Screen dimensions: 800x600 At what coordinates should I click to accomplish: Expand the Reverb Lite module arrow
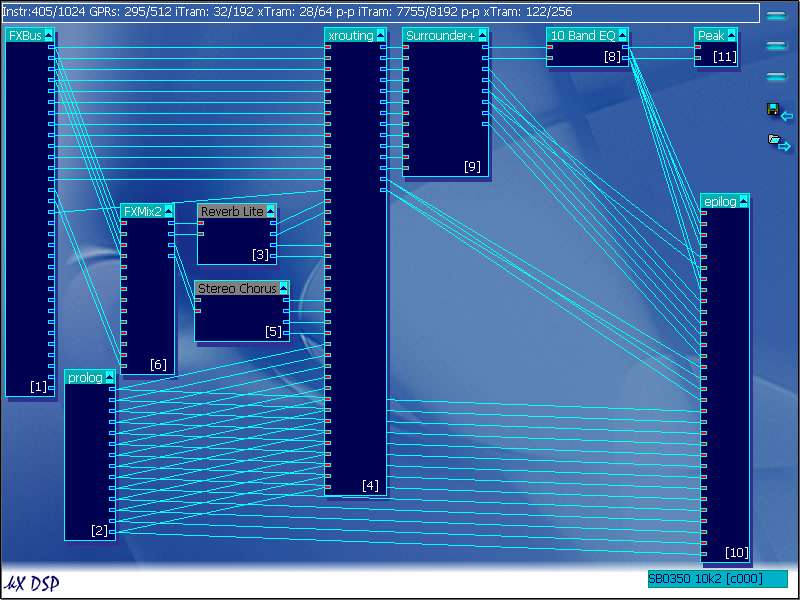coord(271,212)
